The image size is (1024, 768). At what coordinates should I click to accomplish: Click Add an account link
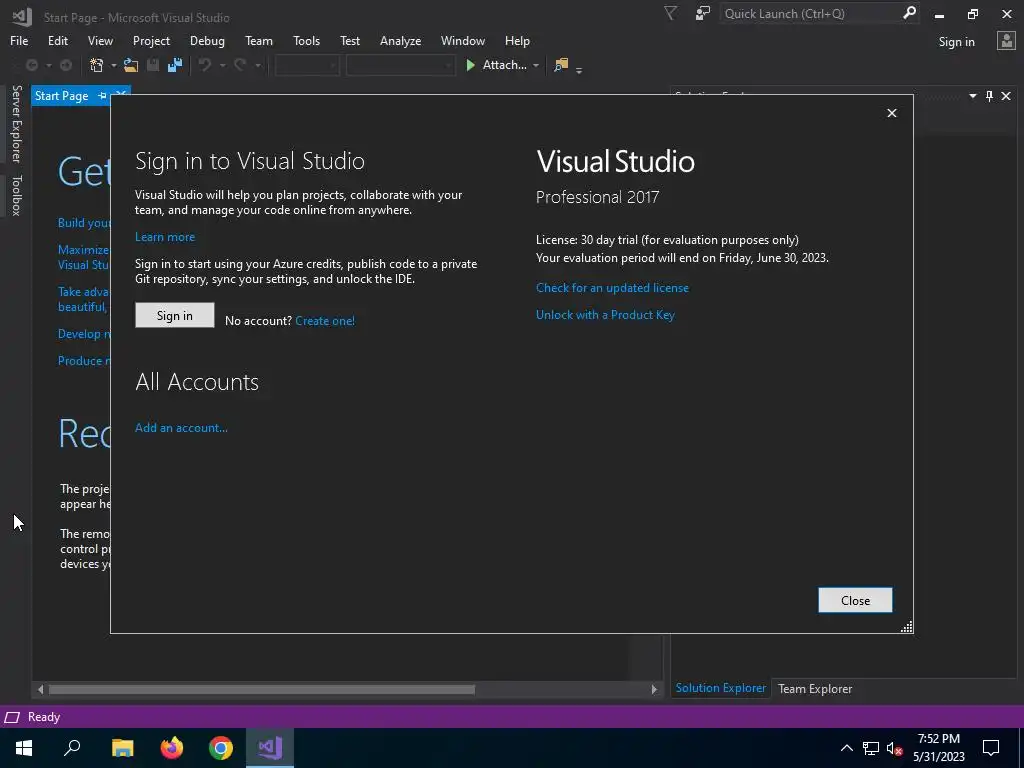tap(181, 428)
